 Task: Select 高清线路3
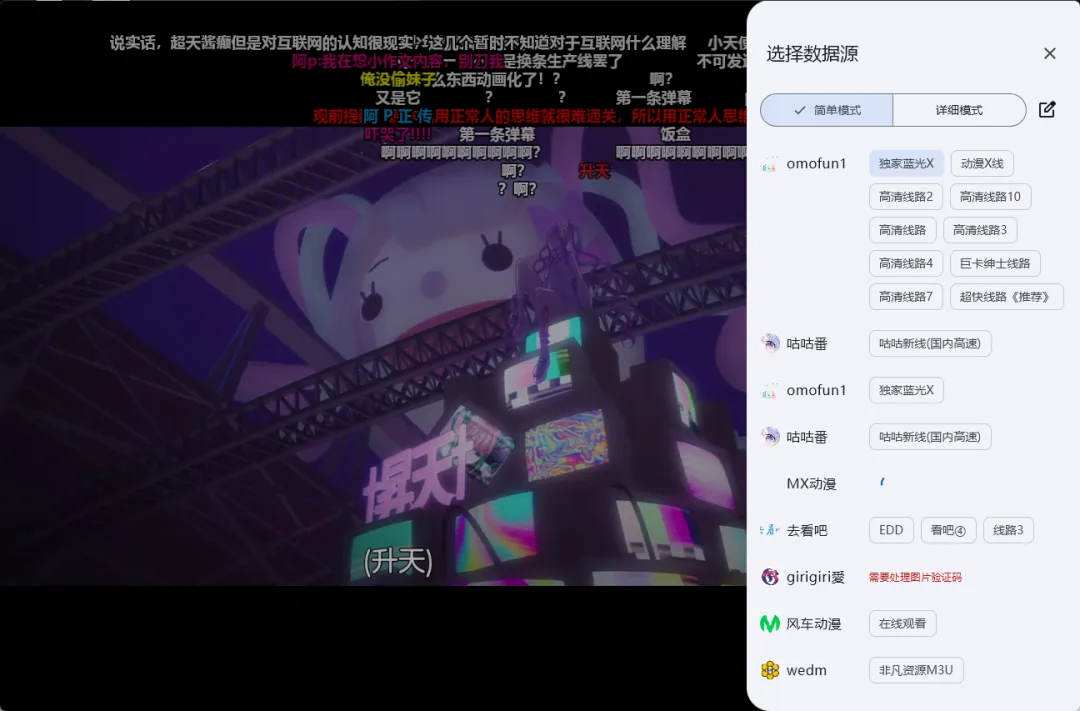coord(979,230)
